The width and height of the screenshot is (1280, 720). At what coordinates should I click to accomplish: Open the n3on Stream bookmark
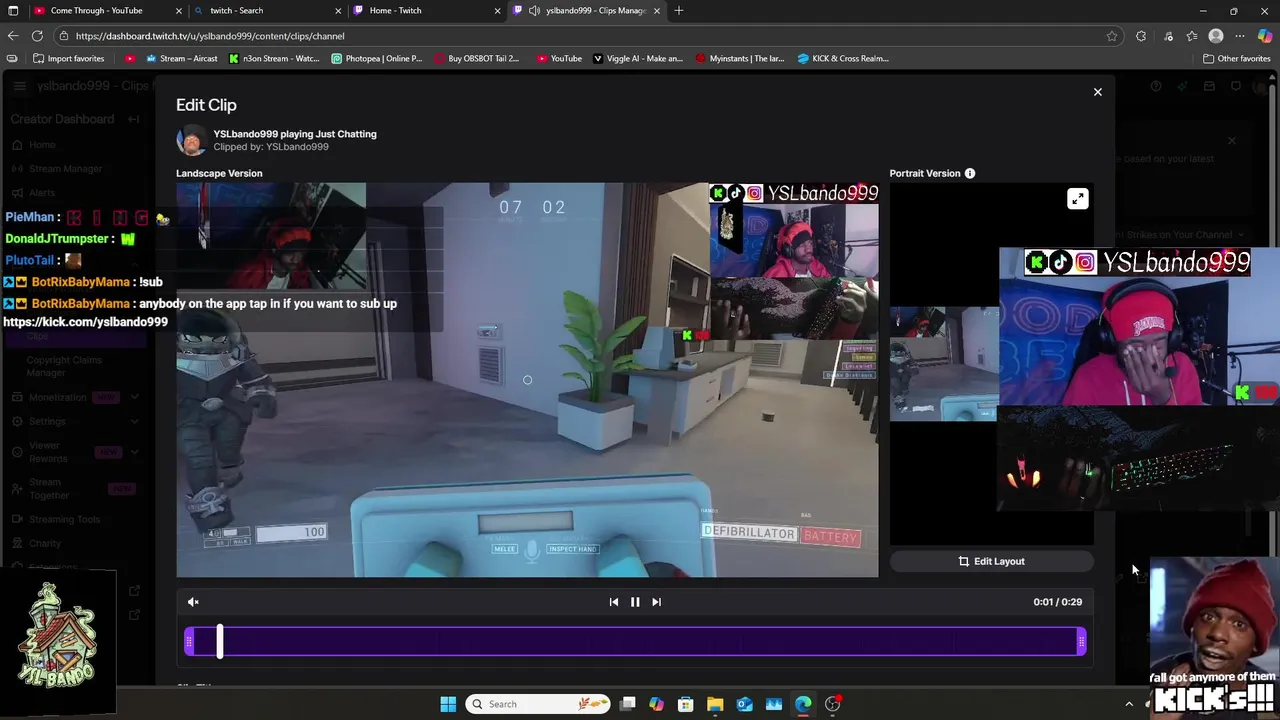click(273, 58)
